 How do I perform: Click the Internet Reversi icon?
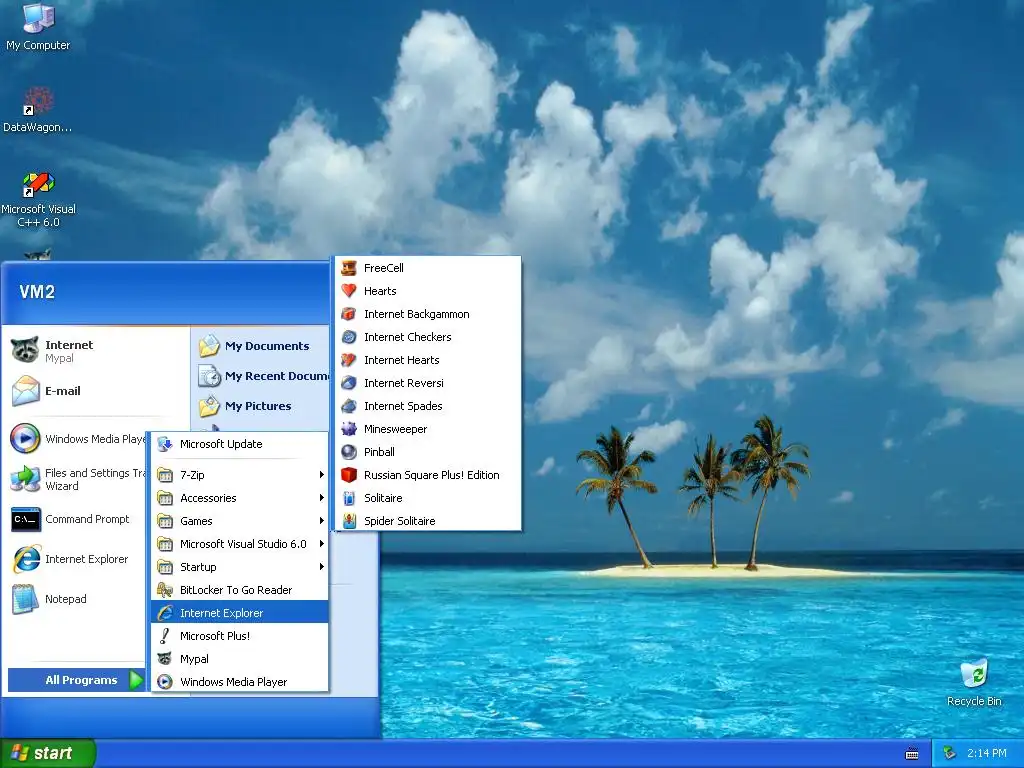(x=349, y=383)
